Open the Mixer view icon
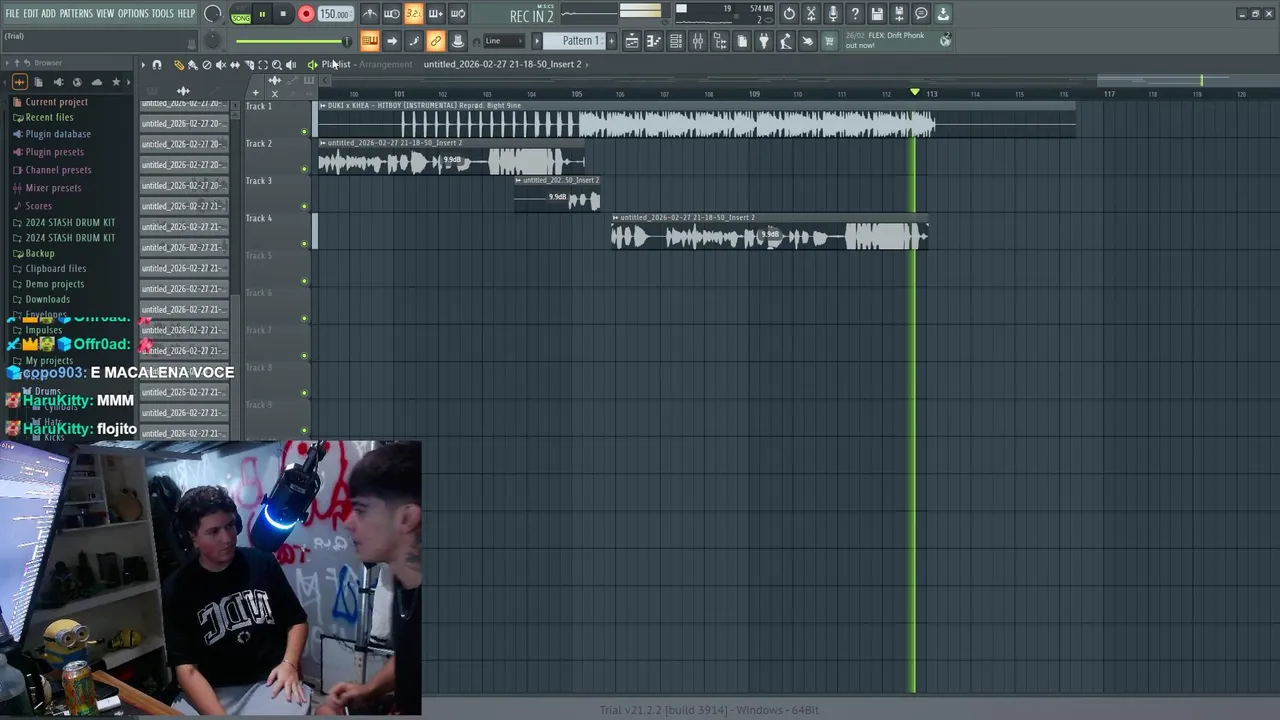This screenshot has width=1280, height=720. point(698,41)
